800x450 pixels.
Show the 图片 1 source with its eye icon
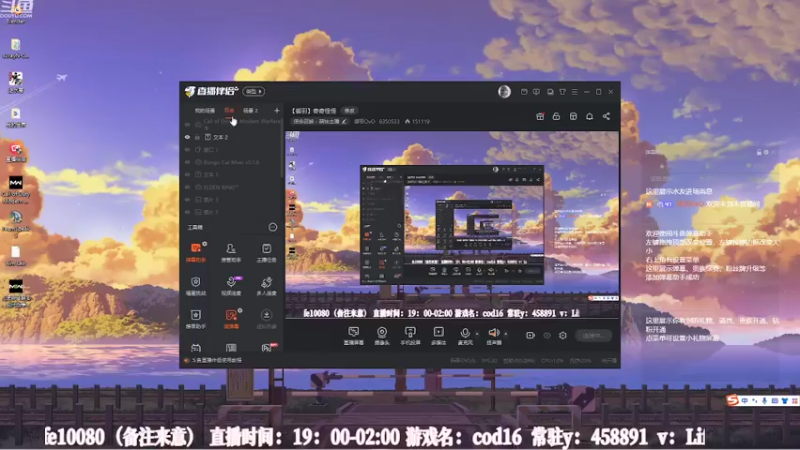[187, 212]
